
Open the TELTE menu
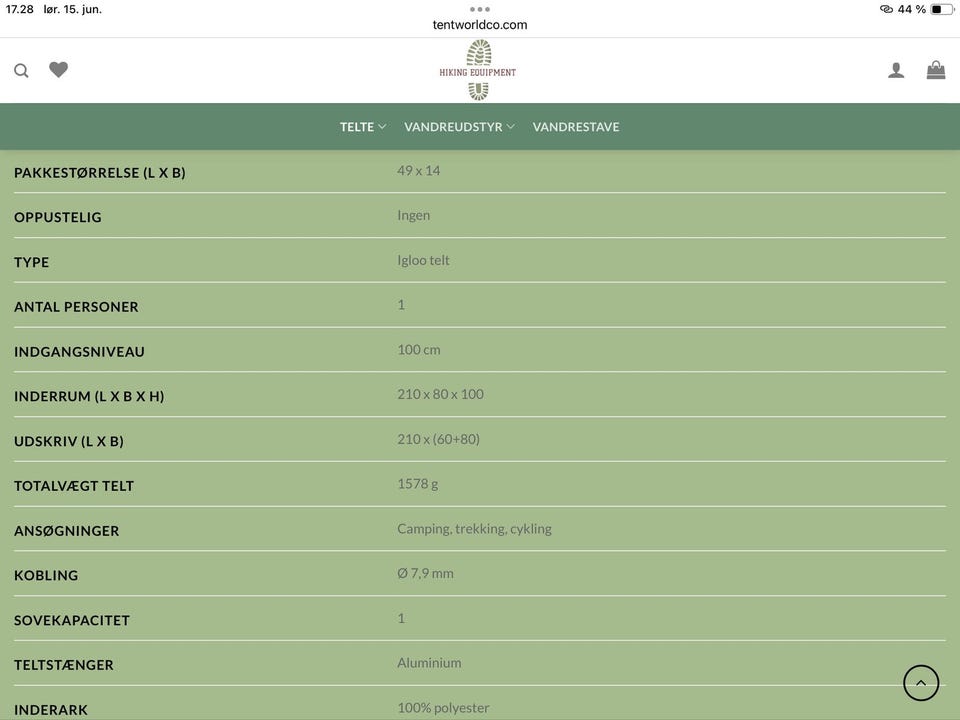coord(357,127)
